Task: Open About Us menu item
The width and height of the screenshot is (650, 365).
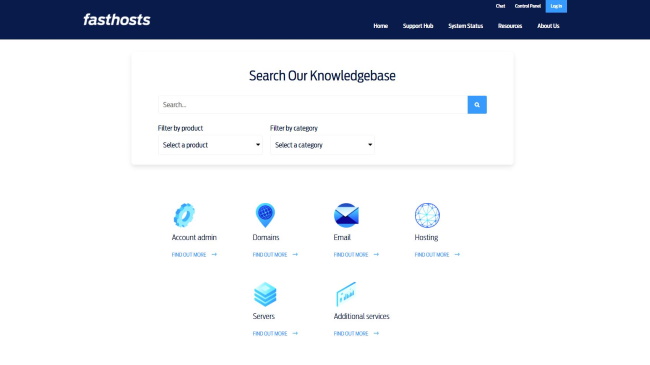Action: point(548,26)
